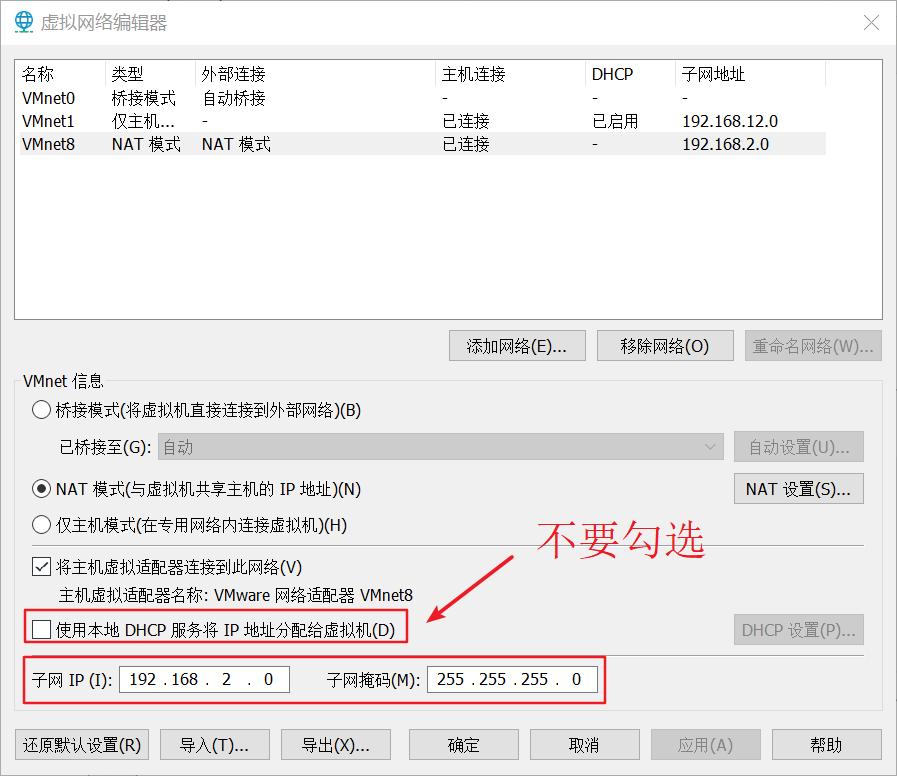Enable the local DHCP service checkbox
Image resolution: width=897 pixels, height=776 pixels.
click(41, 629)
